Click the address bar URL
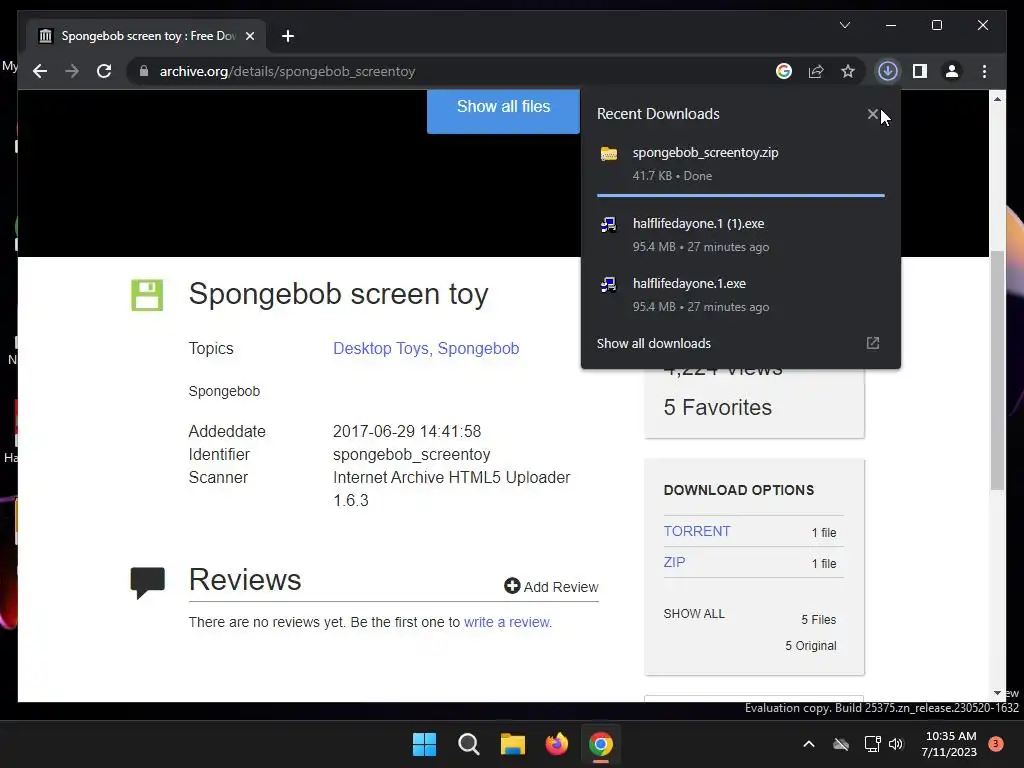1024x768 pixels. coord(287,71)
